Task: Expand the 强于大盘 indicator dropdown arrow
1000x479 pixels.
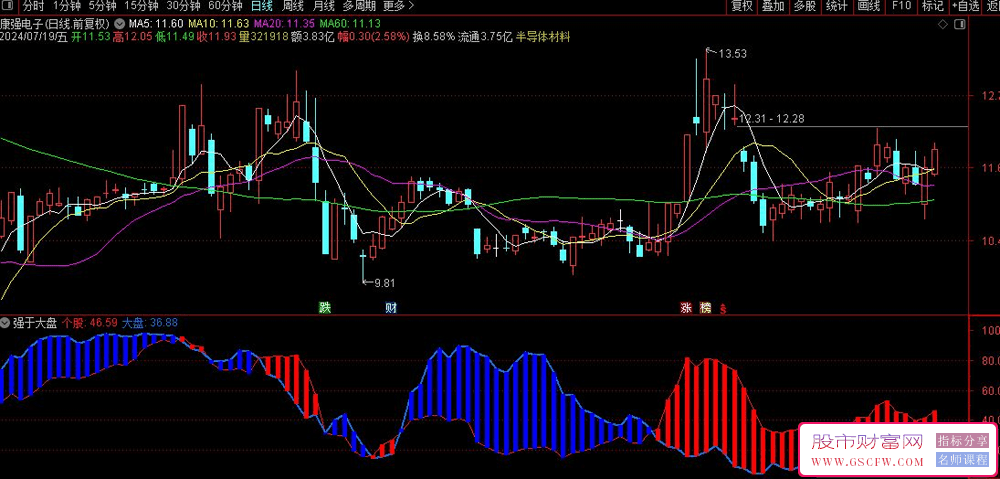Action: point(6,323)
